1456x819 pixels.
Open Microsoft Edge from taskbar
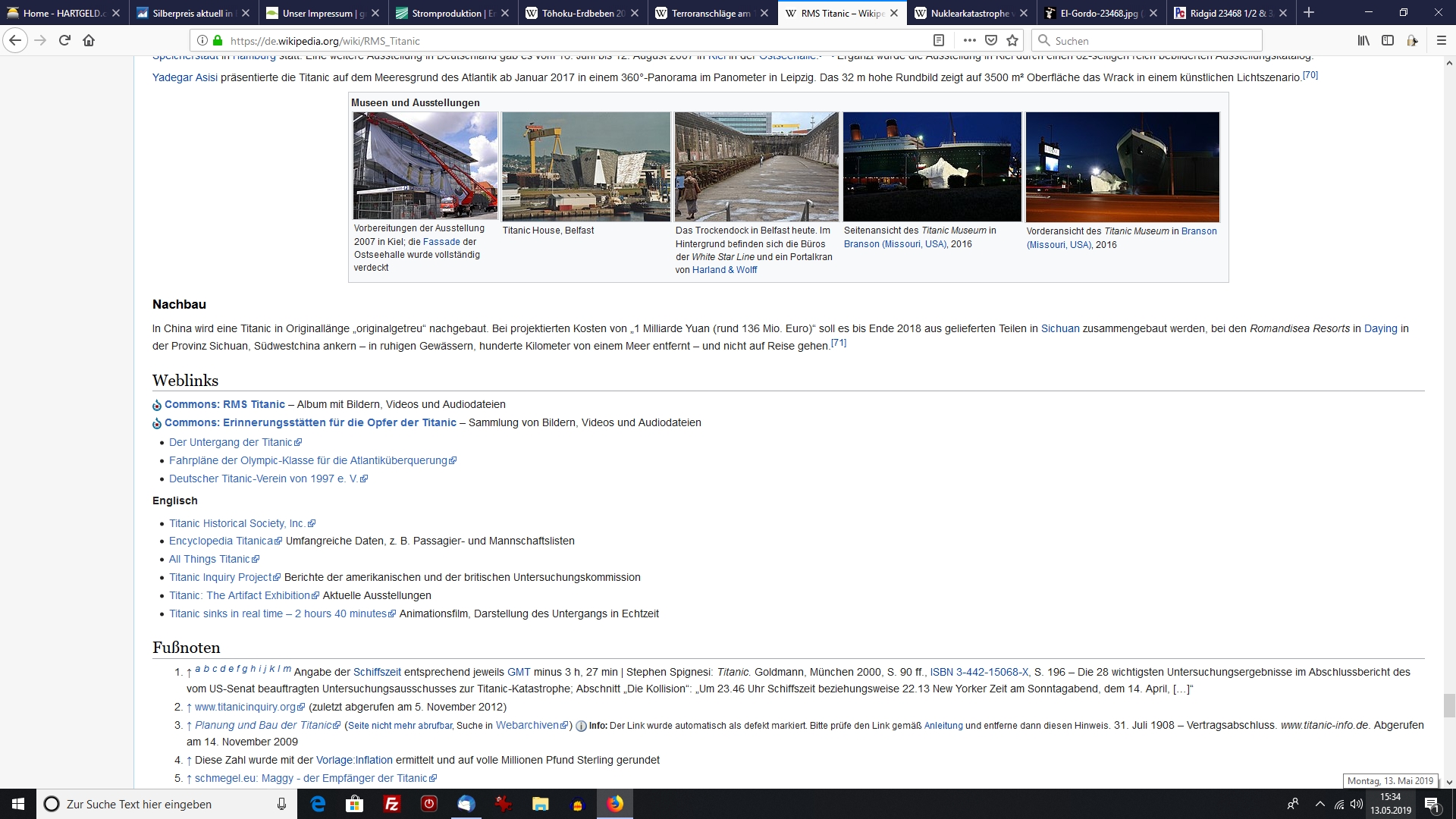318,804
